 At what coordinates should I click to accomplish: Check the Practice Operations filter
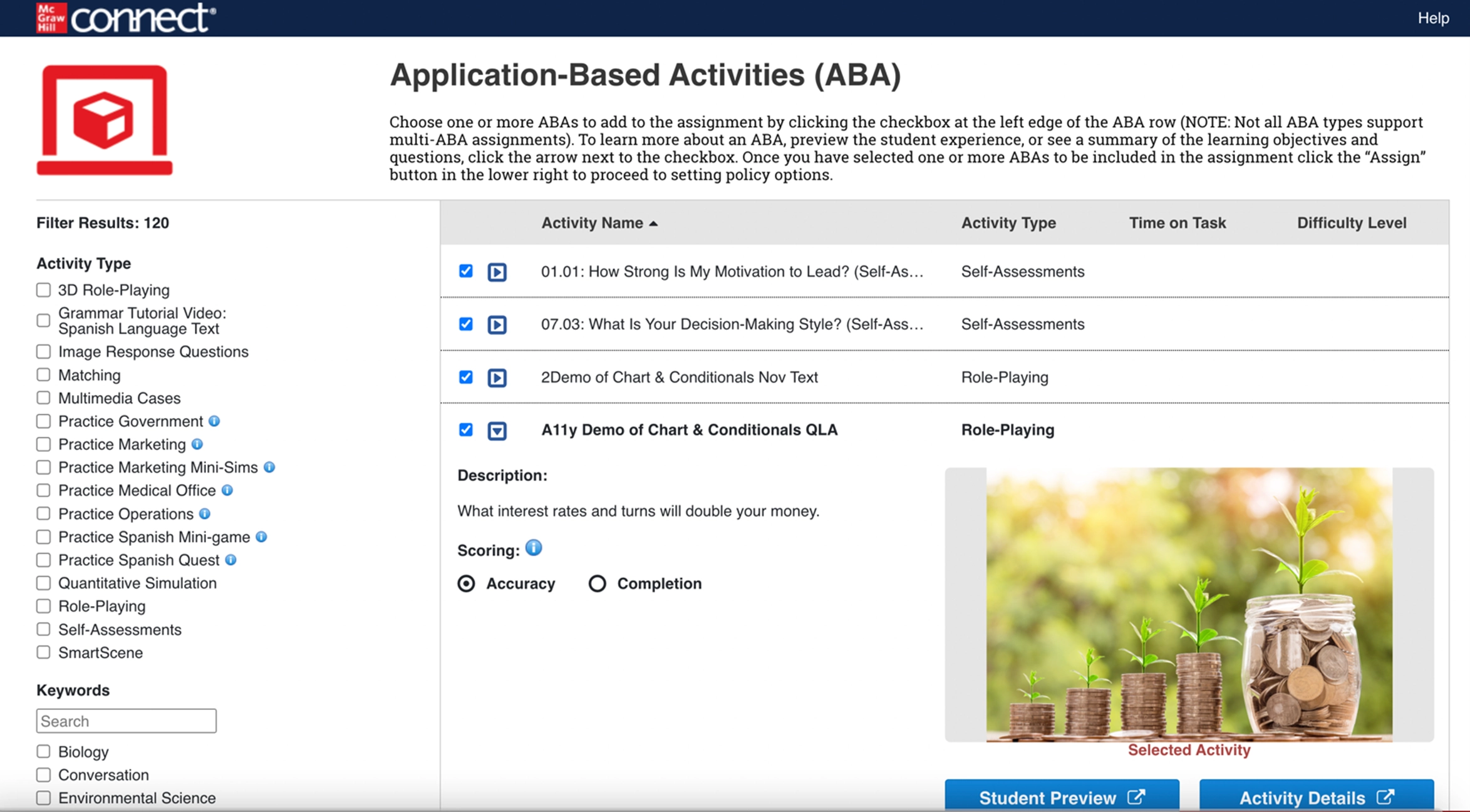pyautogui.click(x=43, y=513)
